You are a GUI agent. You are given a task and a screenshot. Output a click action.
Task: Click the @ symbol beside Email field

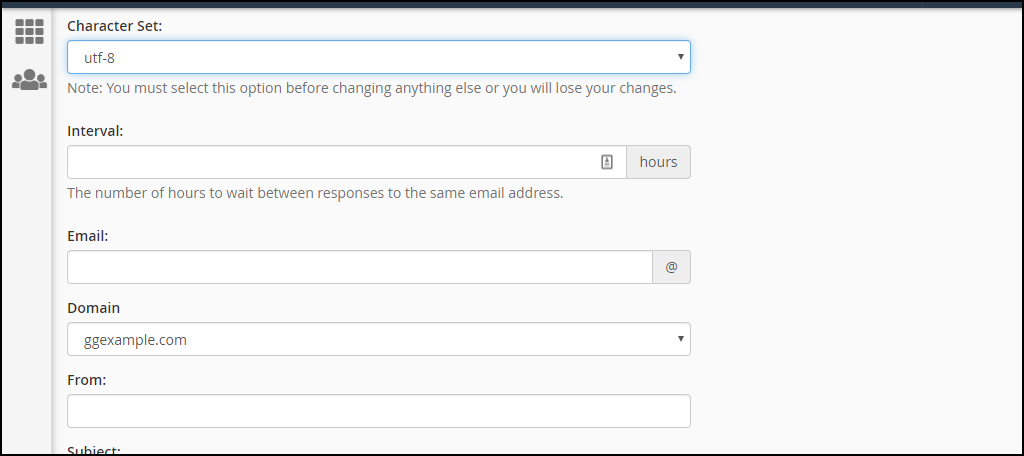pos(671,267)
